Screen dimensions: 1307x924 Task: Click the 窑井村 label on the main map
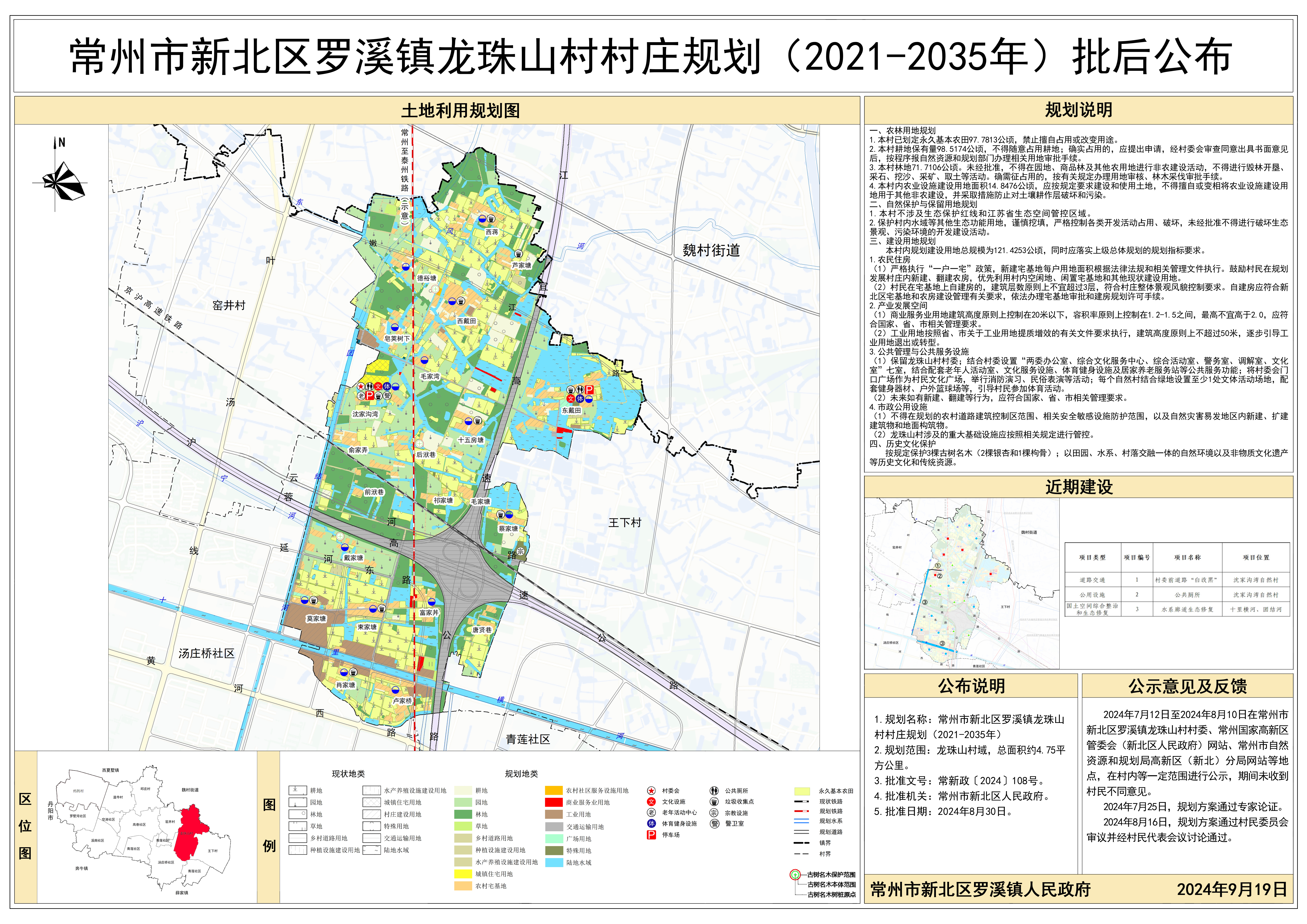coord(229,305)
